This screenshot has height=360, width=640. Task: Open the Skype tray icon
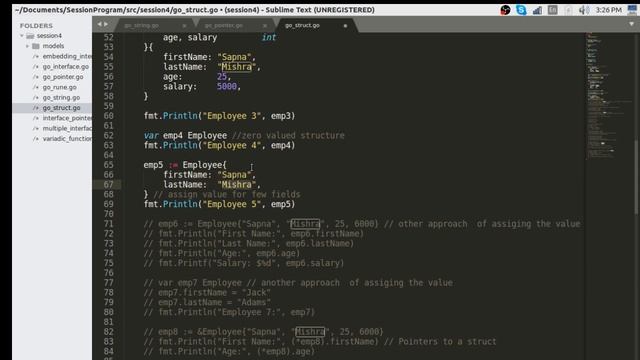(521, 10)
